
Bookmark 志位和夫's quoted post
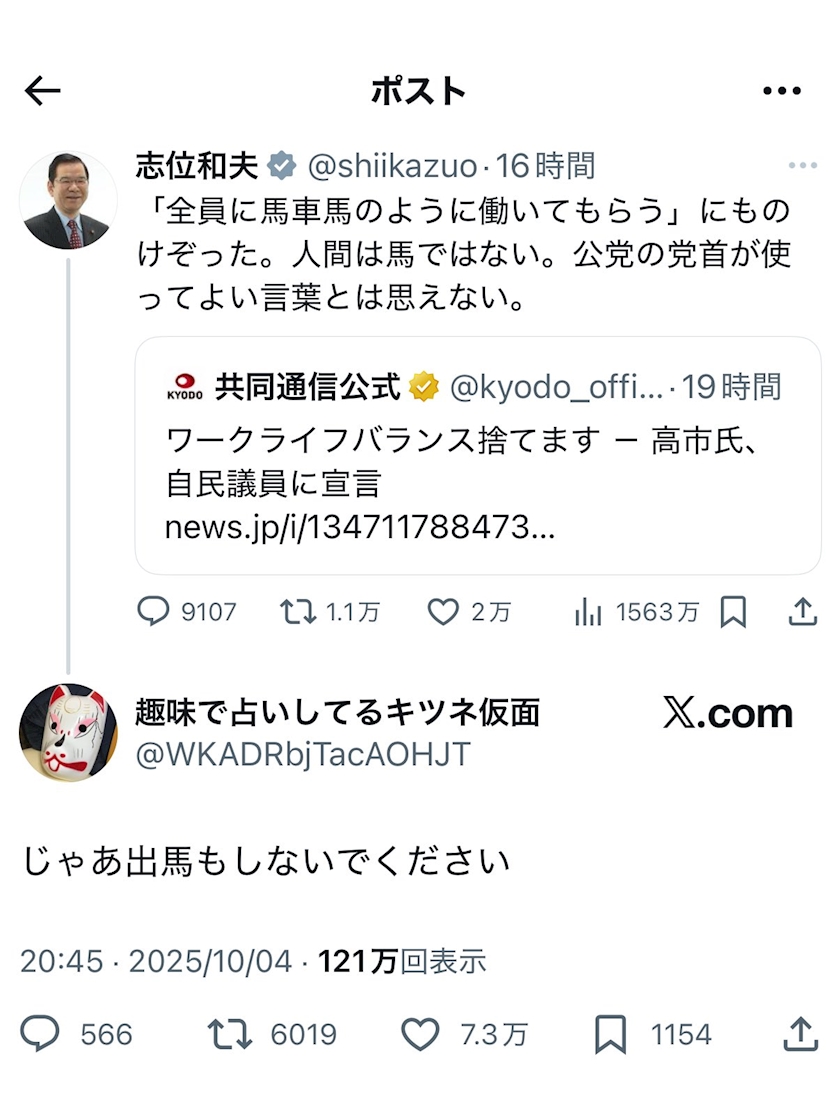[733, 612]
